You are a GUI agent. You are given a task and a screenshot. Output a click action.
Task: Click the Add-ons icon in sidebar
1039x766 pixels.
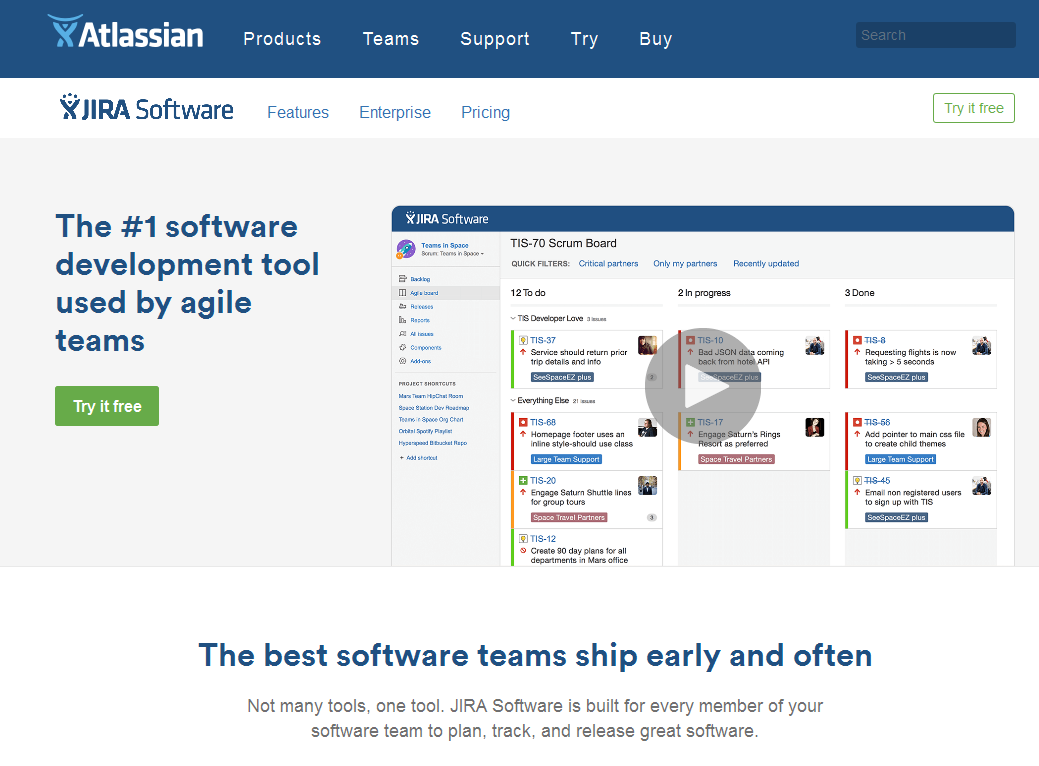click(x=402, y=361)
